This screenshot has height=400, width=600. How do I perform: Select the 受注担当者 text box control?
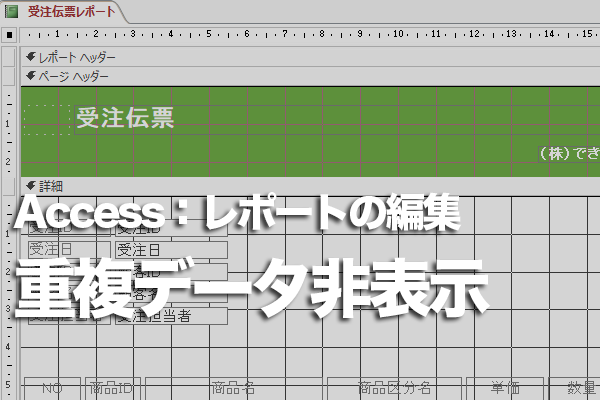tap(171, 316)
